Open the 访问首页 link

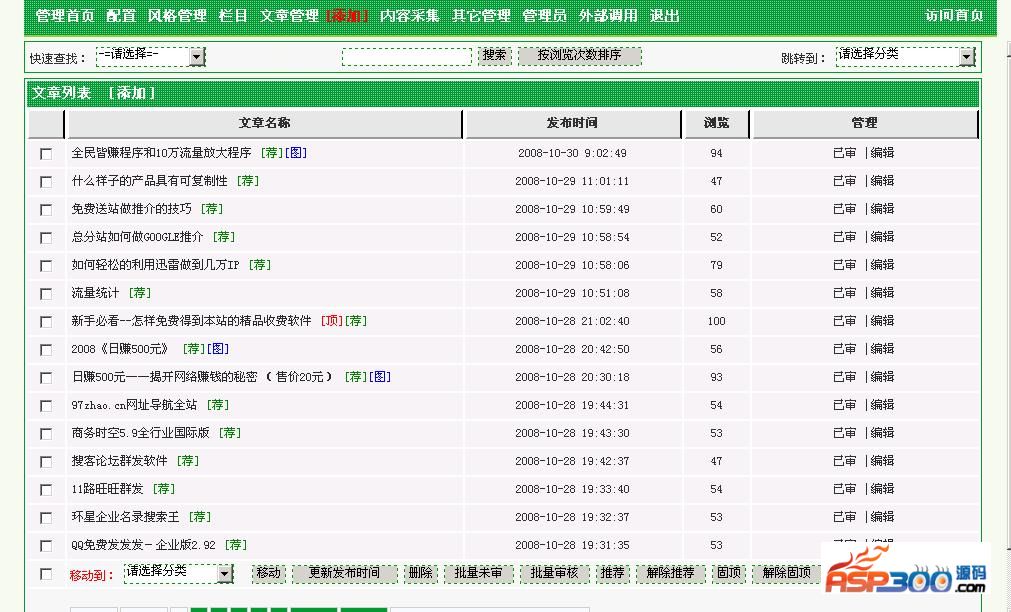click(x=953, y=16)
